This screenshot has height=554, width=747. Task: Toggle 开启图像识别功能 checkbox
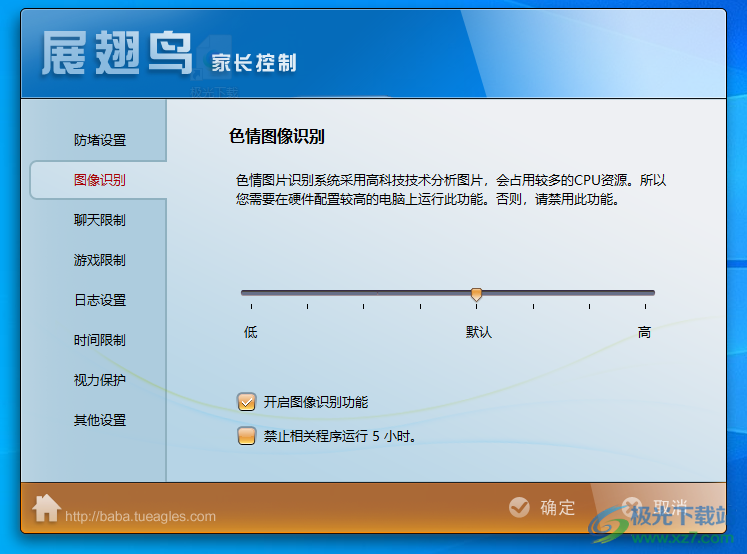point(246,402)
